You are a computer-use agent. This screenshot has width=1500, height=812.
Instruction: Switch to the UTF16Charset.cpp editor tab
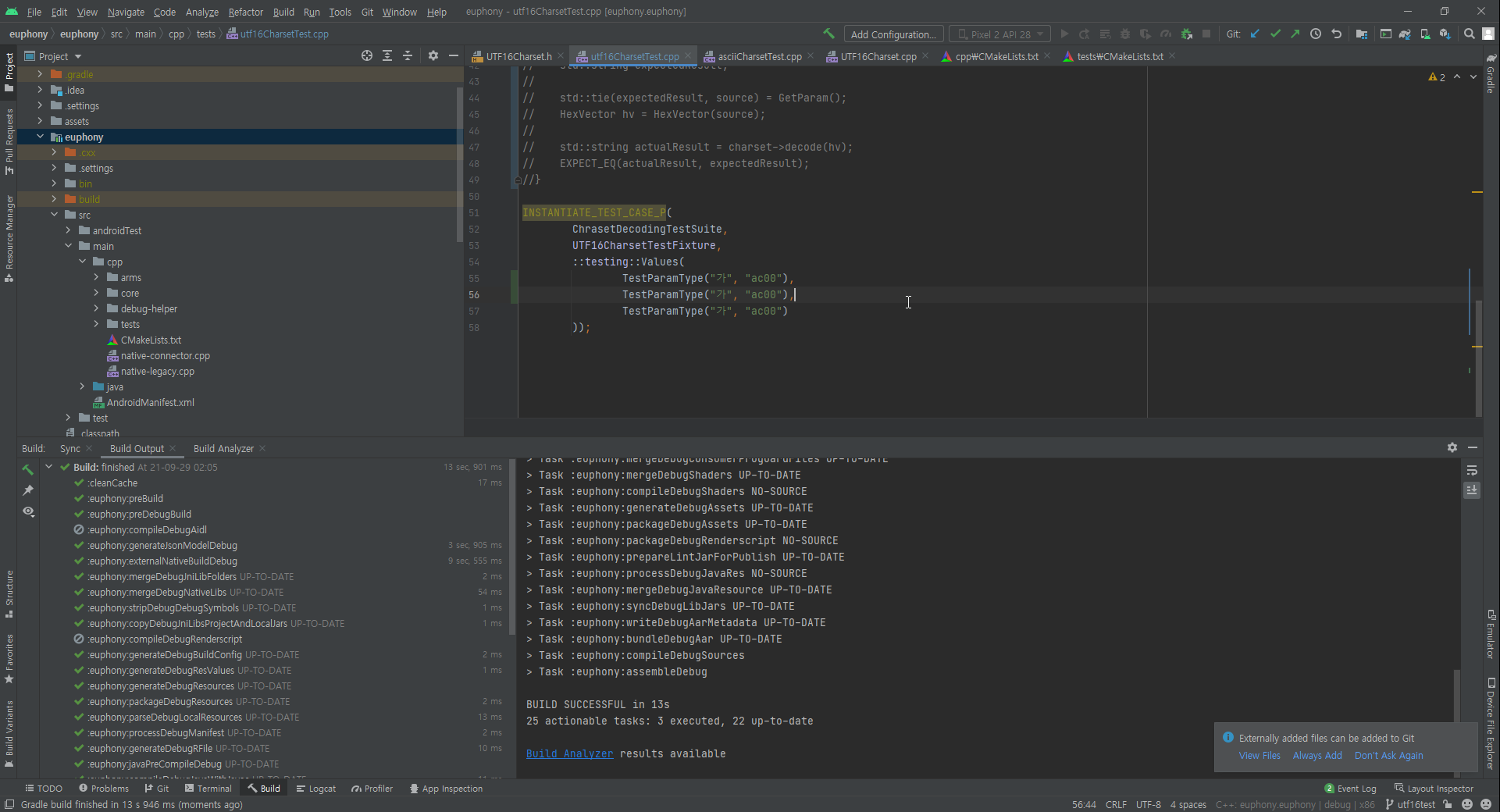[x=878, y=56]
